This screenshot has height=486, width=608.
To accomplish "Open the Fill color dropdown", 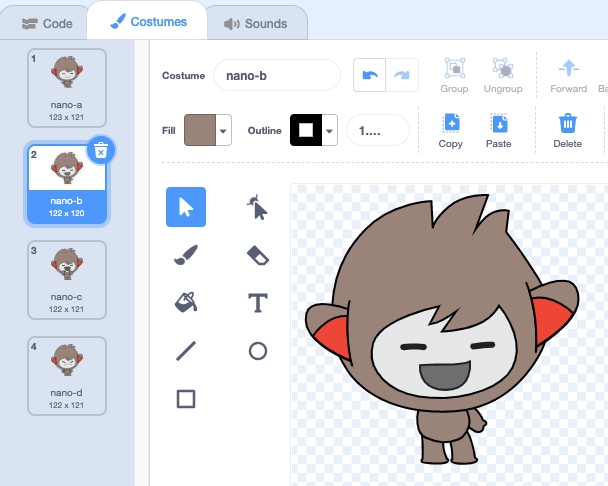I will tap(224, 130).
